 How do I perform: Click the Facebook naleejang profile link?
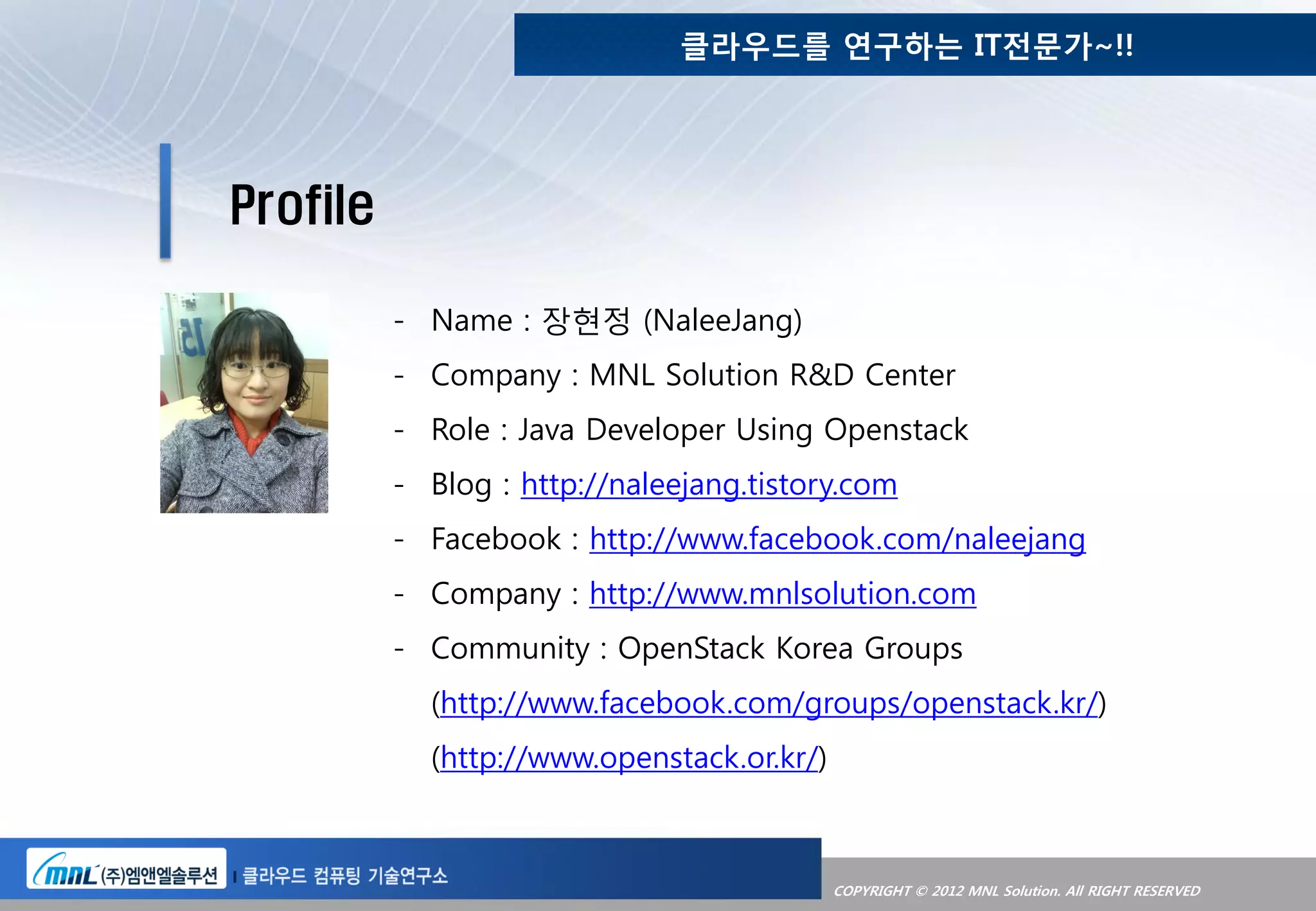837,539
